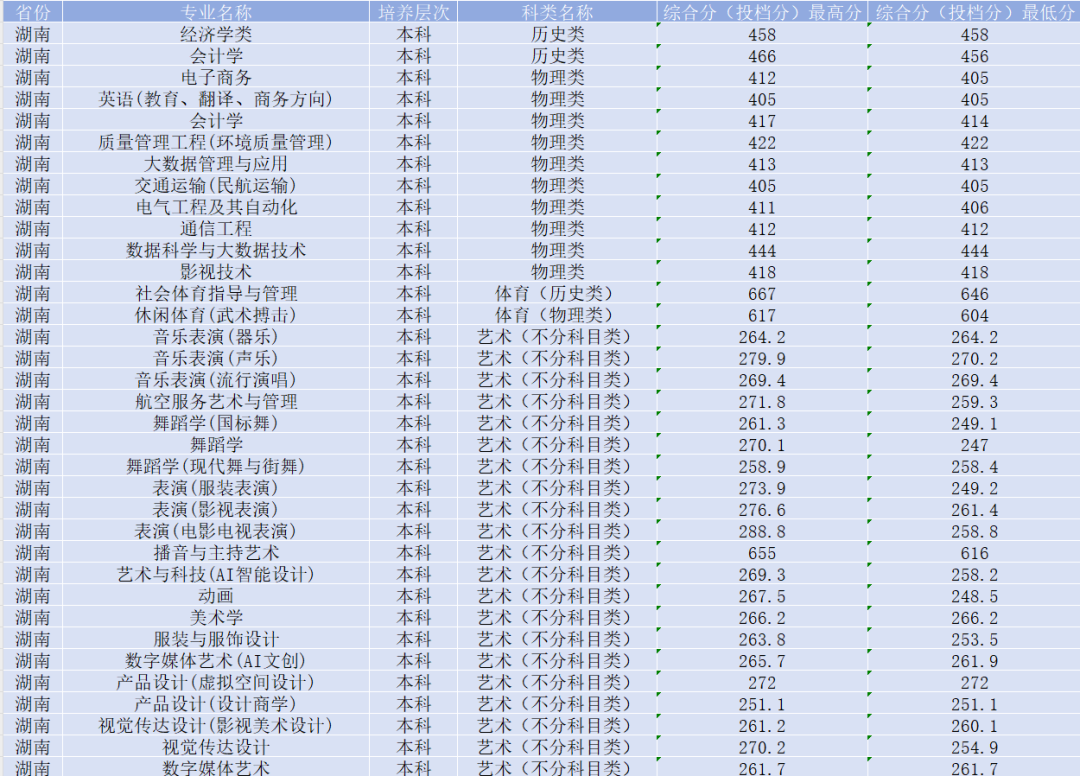Click the 音乐表演(流行演唱) cell
The width and height of the screenshot is (1080, 776).
pyautogui.click(x=216, y=379)
